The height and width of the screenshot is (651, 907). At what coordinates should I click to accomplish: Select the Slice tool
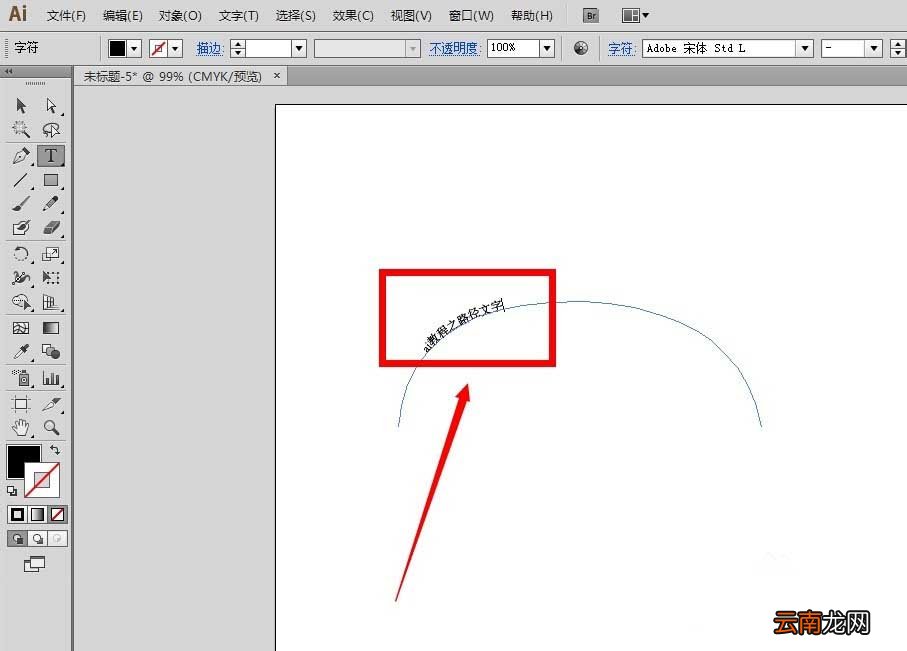pos(51,404)
